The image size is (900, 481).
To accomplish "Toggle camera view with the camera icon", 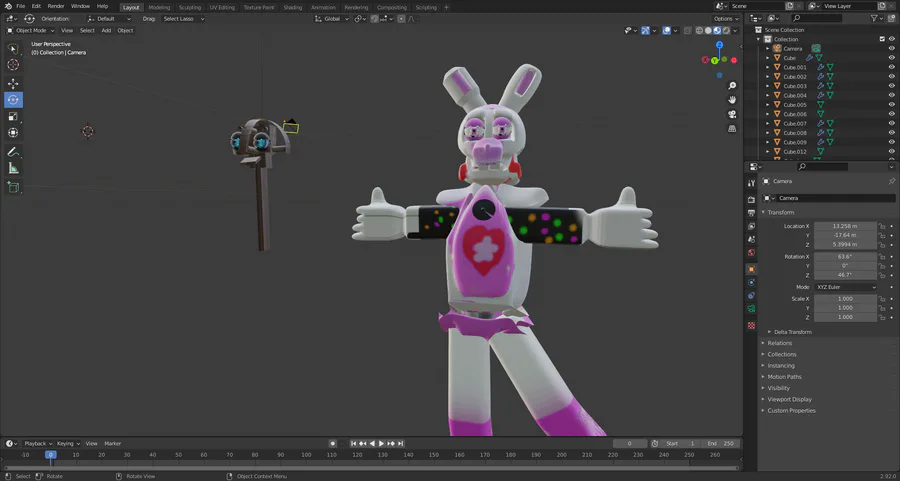I will (732, 114).
